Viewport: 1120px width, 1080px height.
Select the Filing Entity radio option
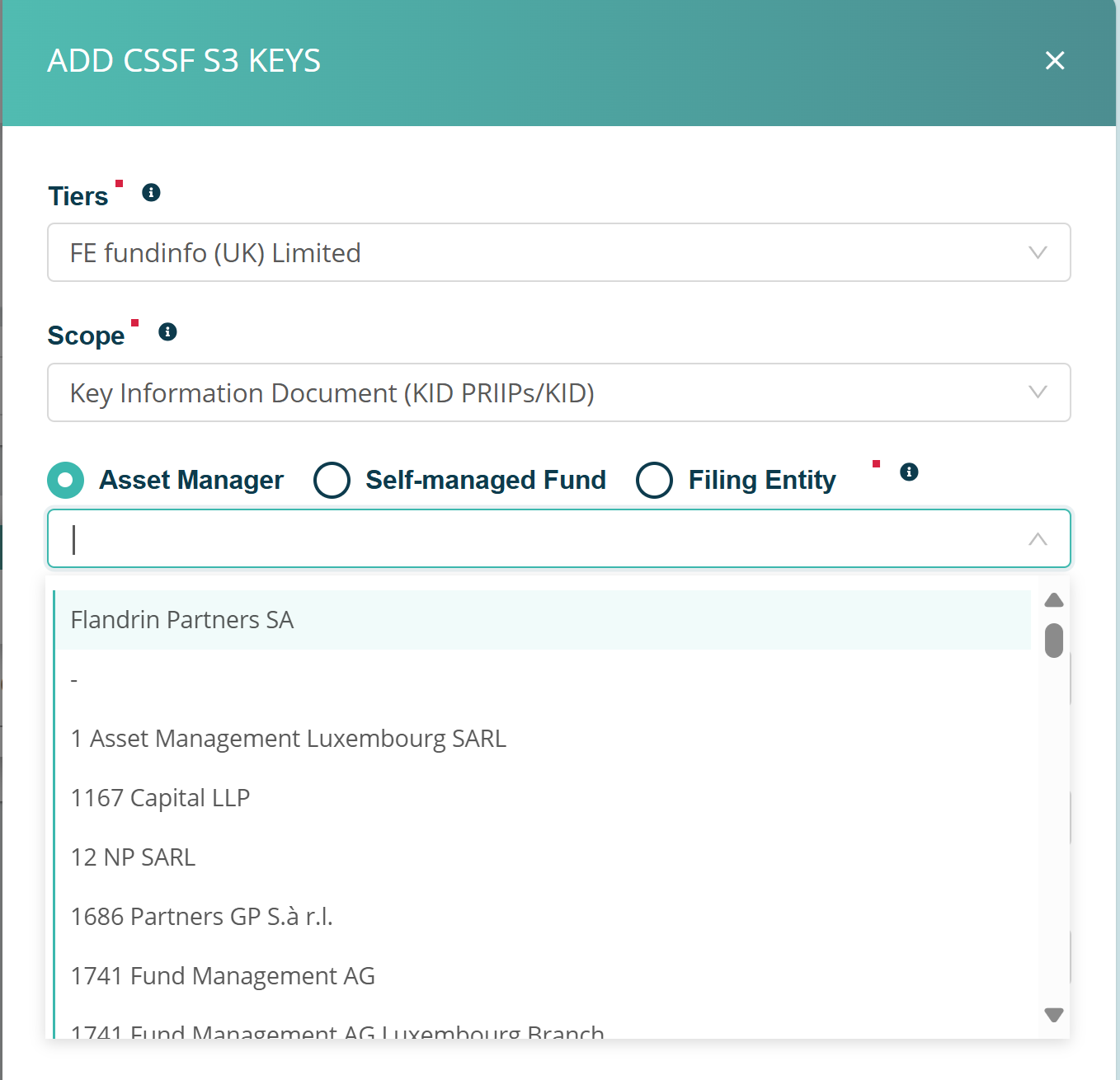655,480
